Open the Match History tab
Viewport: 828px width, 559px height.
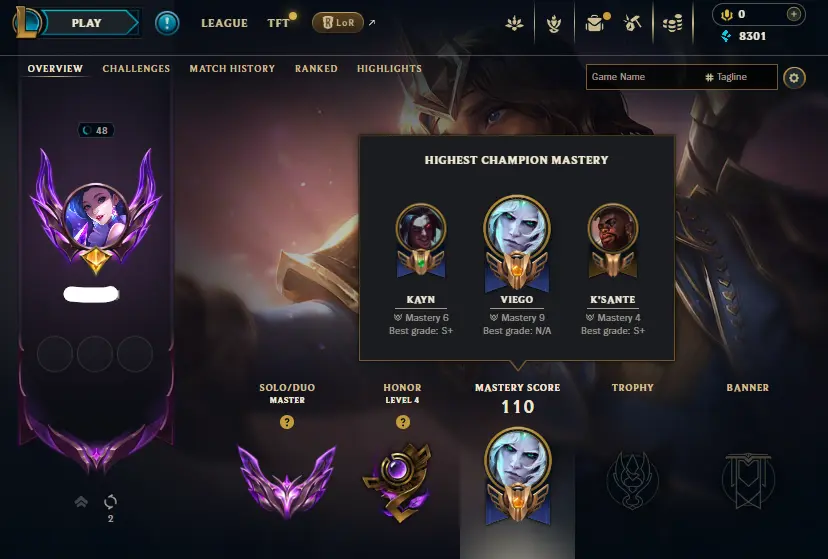click(x=232, y=69)
